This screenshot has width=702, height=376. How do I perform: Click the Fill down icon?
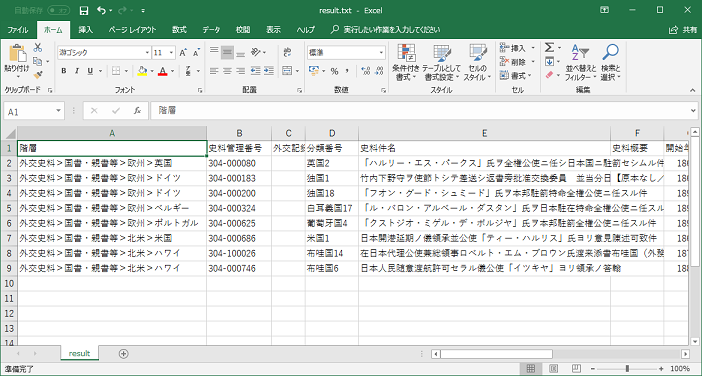click(549, 61)
